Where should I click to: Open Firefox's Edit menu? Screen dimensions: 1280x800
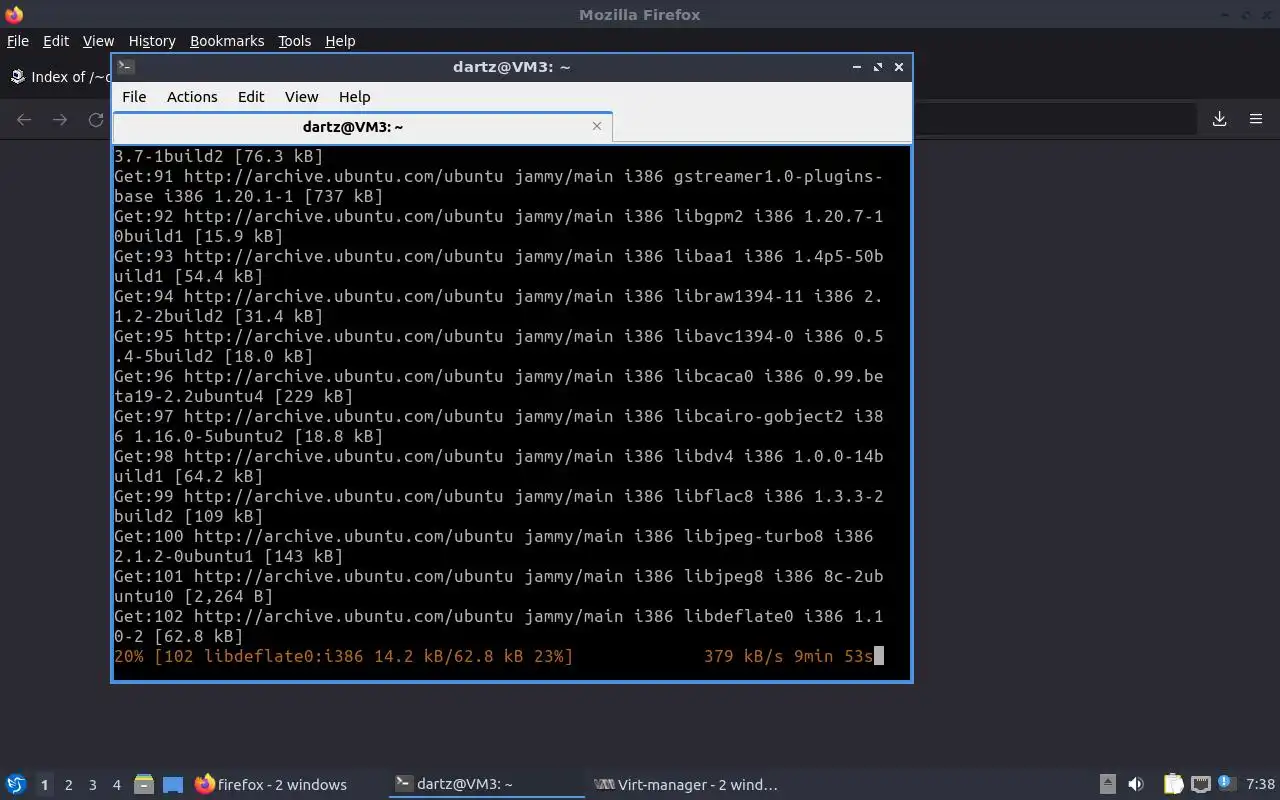tap(56, 41)
